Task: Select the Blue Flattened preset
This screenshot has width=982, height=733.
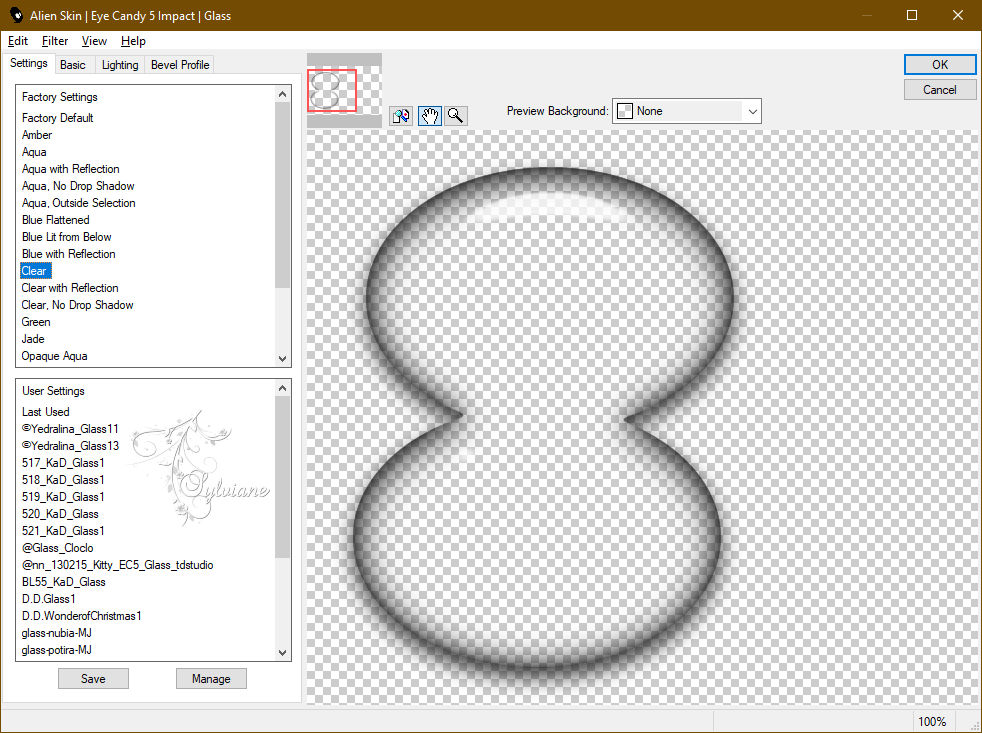Action: click(55, 219)
